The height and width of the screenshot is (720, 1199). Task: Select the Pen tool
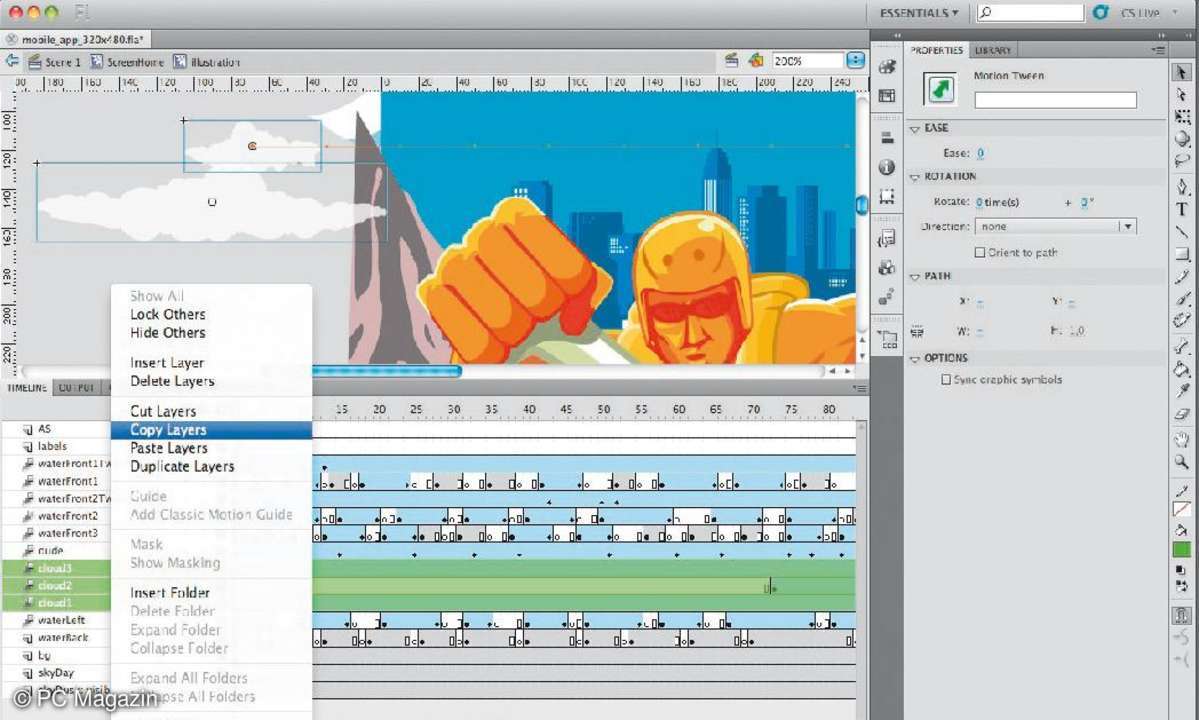tap(1182, 187)
